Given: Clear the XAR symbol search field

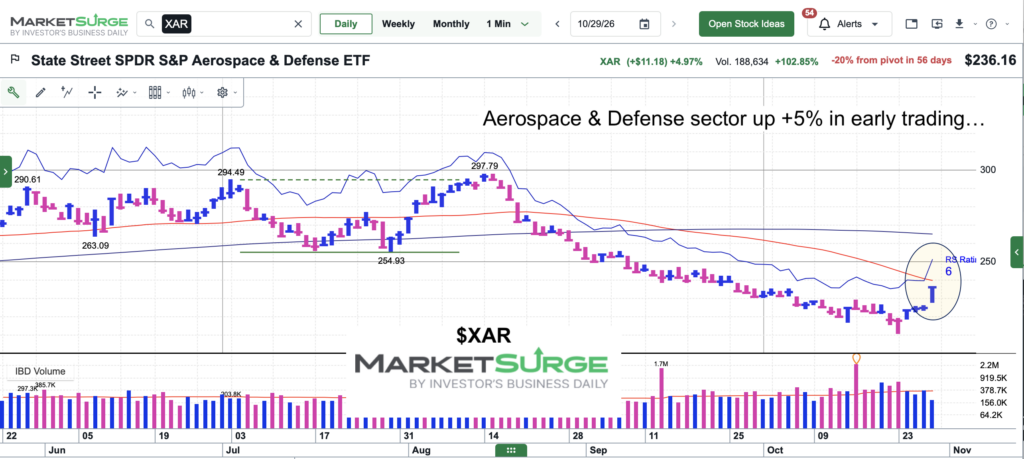Looking at the screenshot, I should point(298,24).
